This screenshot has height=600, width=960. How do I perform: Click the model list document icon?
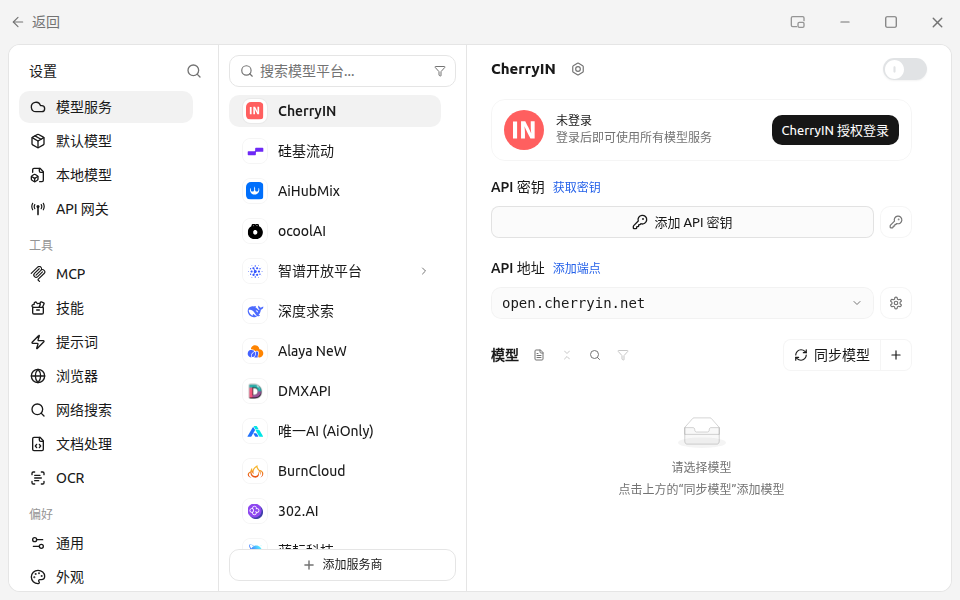tap(539, 355)
